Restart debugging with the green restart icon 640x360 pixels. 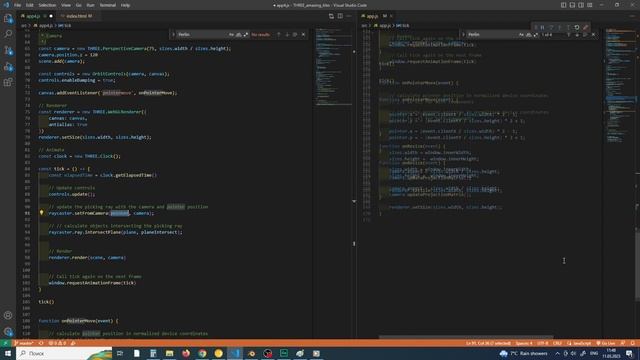pyautogui.click(x=577, y=27)
